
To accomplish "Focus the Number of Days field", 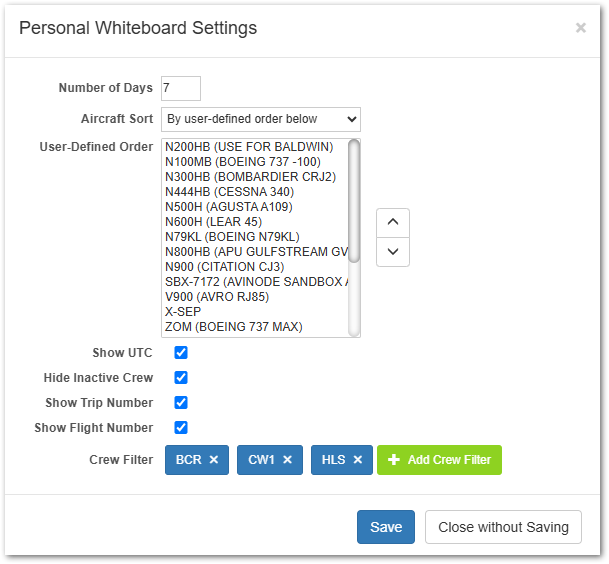I will 180,88.
